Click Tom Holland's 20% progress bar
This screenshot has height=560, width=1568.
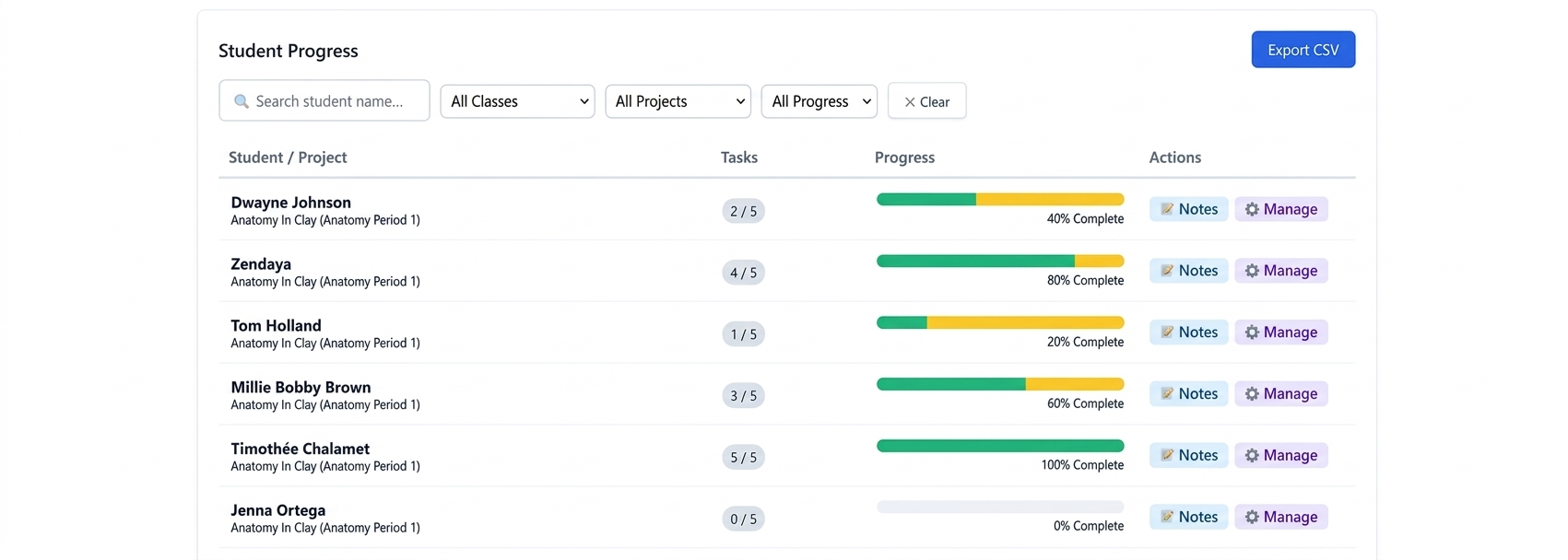tap(1000, 322)
